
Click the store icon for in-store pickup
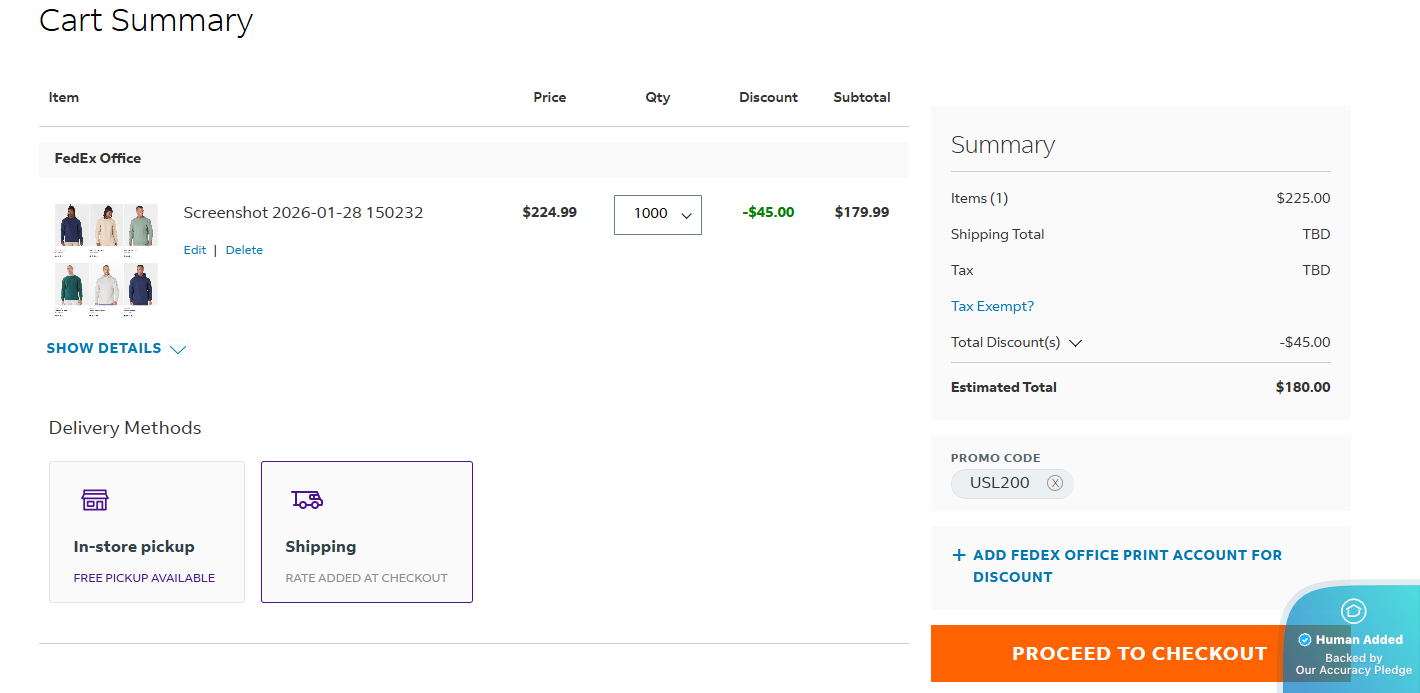tap(95, 500)
